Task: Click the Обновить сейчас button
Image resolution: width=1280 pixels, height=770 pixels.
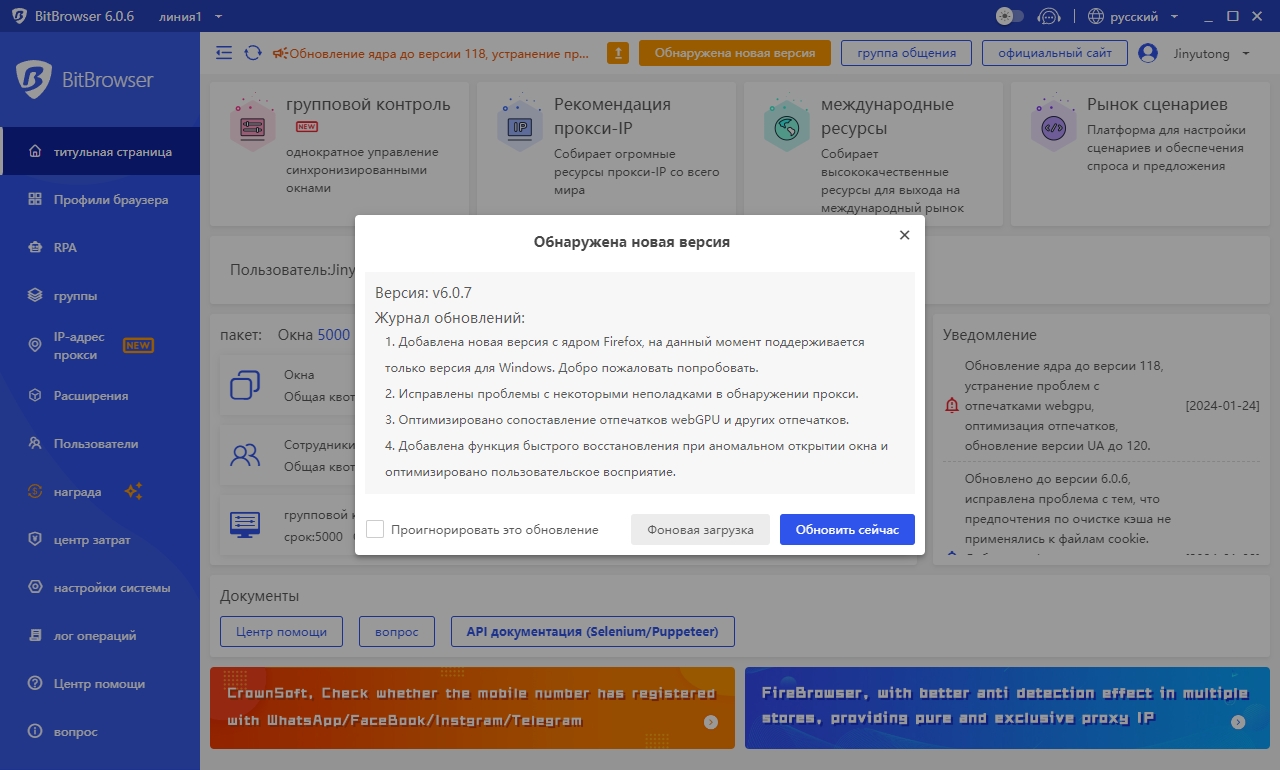Action: tap(847, 530)
